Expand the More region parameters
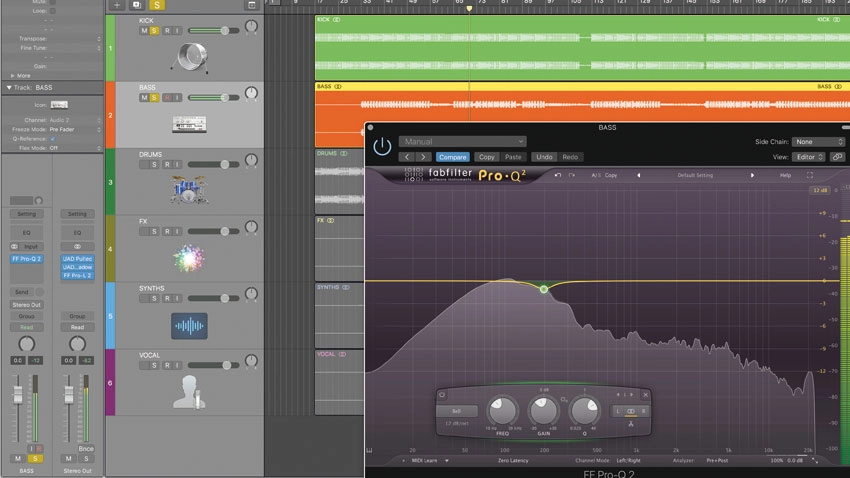Screen dimensions: 850x478 pyautogui.click(x=12, y=76)
